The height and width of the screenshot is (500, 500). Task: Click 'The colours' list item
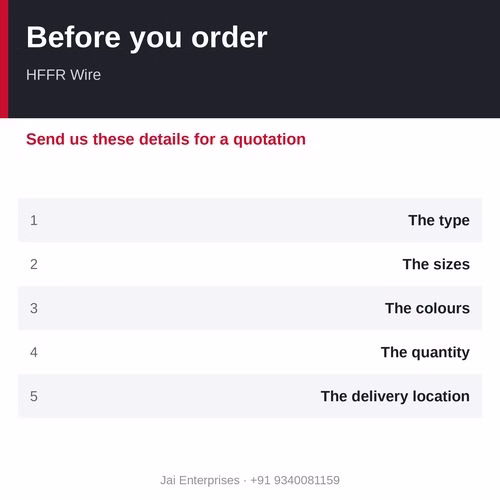pyautogui.click(x=427, y=308)
